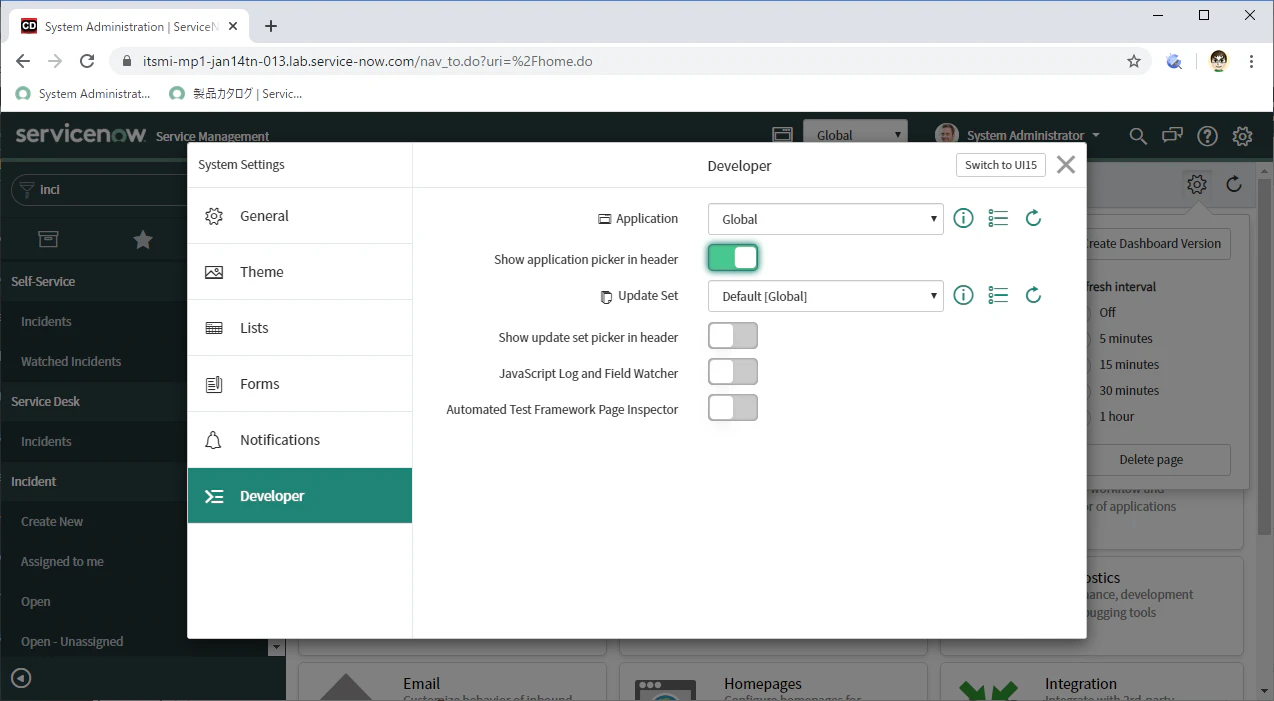
Task: Click the info icon beside Application dropdown
Action: point(963,218)
